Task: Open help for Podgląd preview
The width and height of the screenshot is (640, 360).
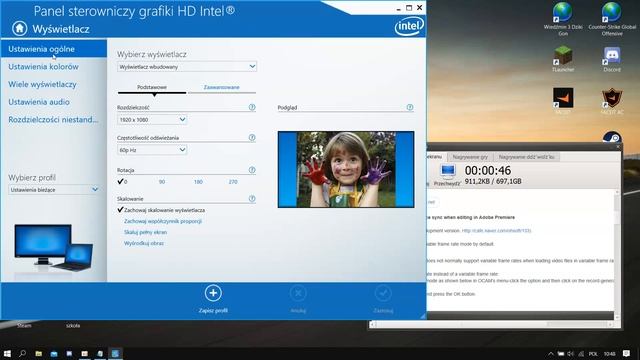Action: point(410,107)
